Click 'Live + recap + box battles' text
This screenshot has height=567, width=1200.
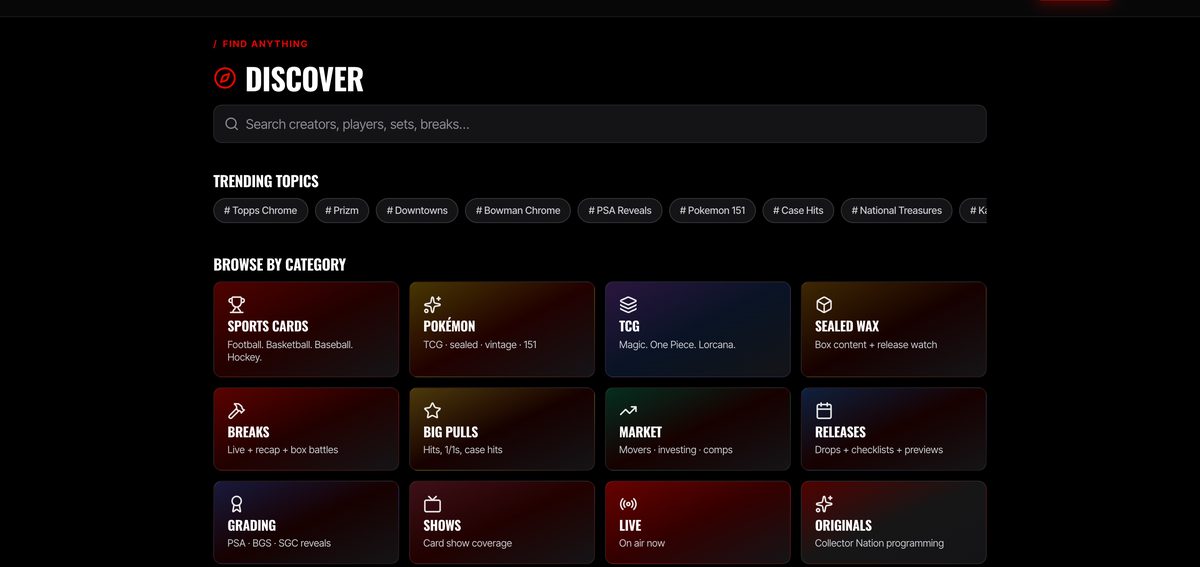pyautogui.click(x=283, y=450)
